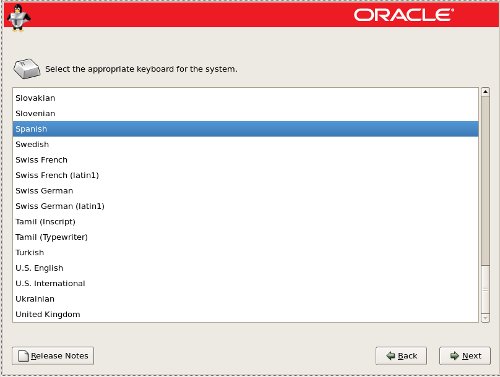Image resolution: width=500 pixels, height=377 pixels.
Task: Select Slovakian keyboard layout
Action: coord(245,98)
